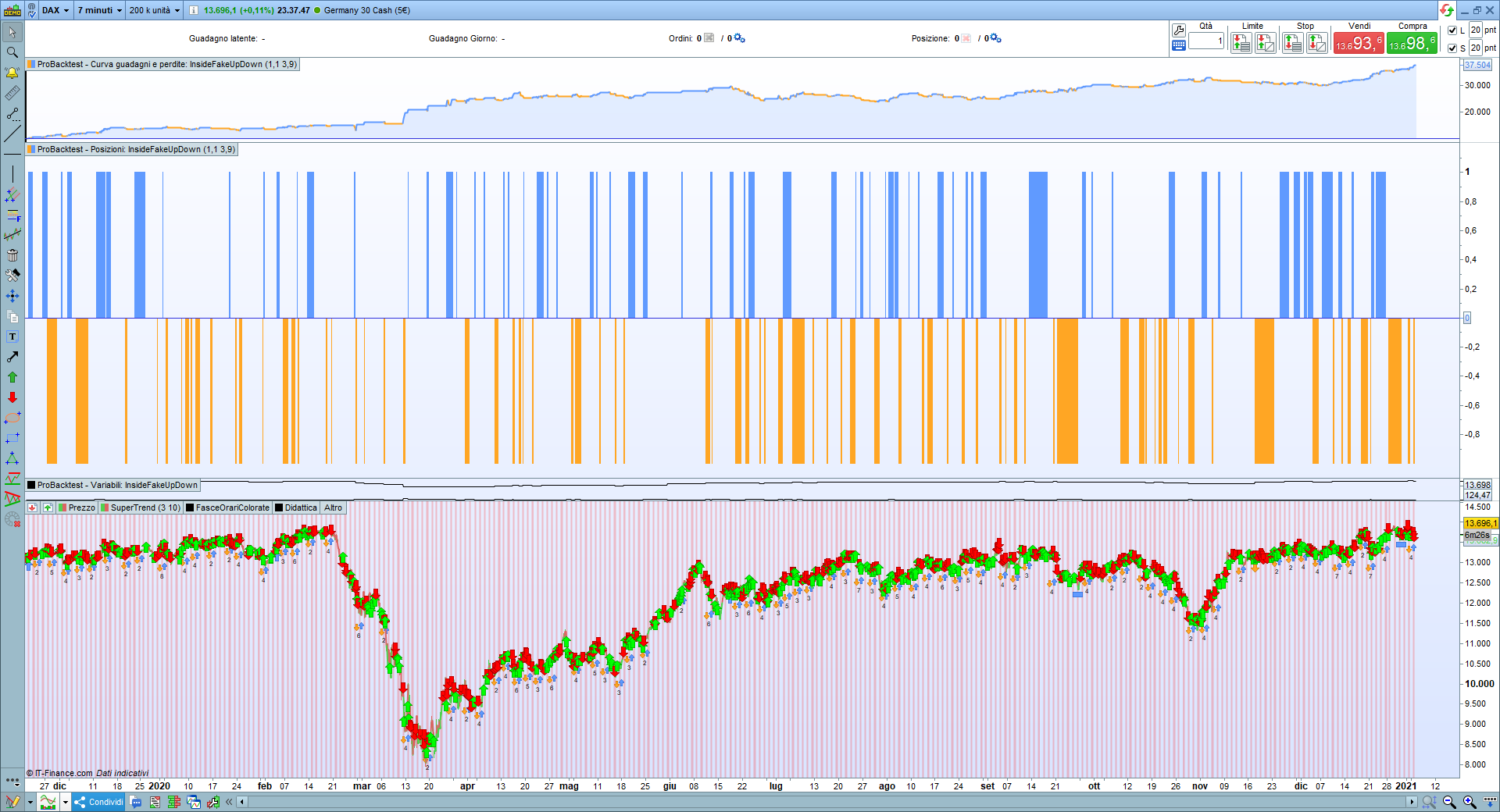This screenshot has width=1500, height=812.
Task: Click the zoom-out magnifier at bottom right
Action: (1449, 802)
